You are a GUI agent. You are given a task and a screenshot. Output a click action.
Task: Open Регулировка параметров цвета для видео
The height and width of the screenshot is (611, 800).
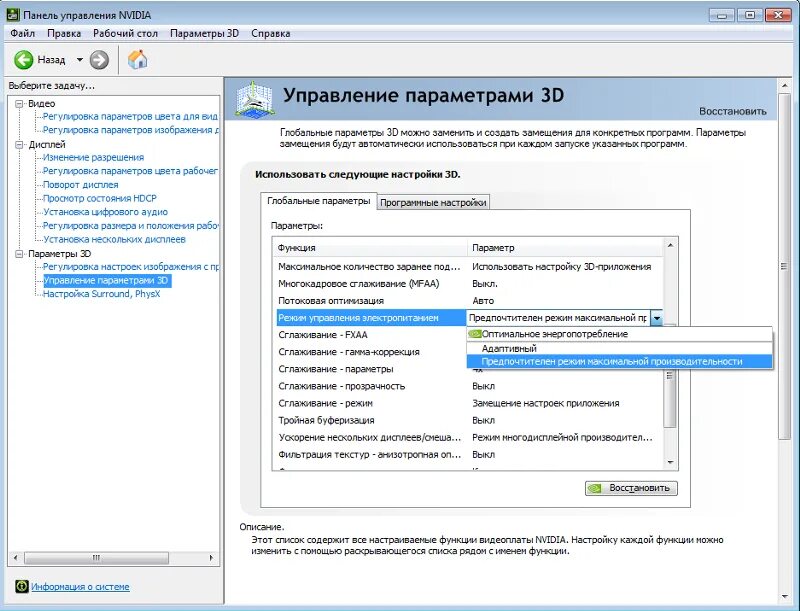click(x=130, y=116)
